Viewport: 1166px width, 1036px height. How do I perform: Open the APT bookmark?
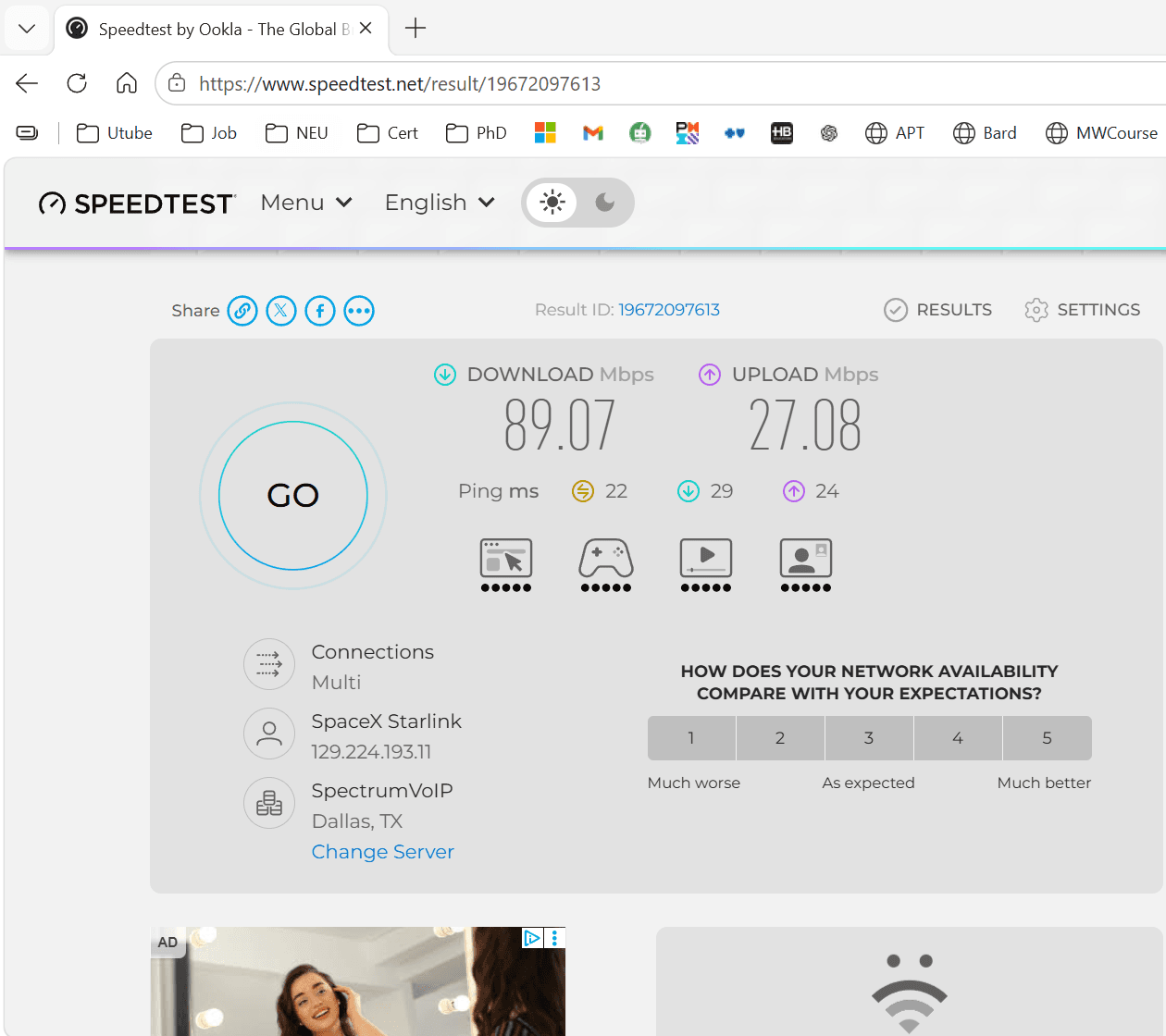tap(895, 133)
